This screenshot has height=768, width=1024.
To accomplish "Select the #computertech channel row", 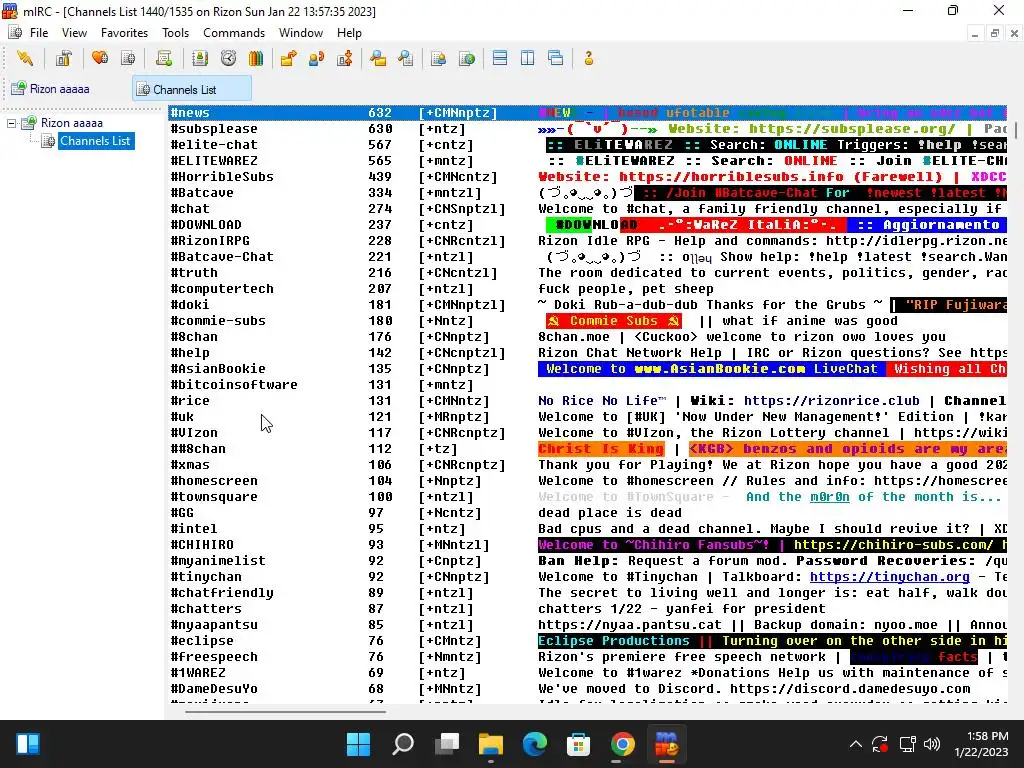I will (x=587, y=289).
